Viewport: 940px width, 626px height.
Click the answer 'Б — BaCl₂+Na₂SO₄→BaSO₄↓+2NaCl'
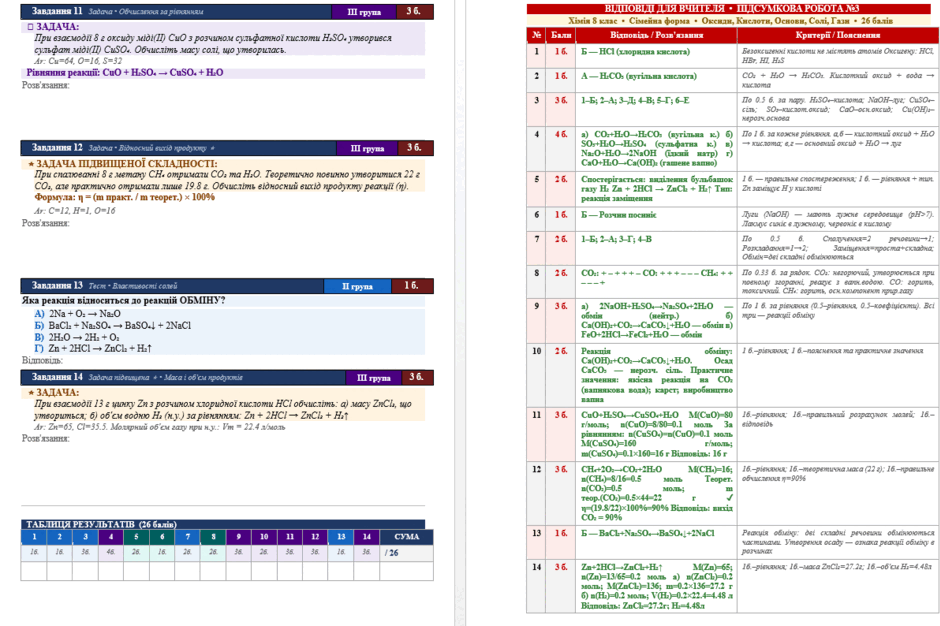(647, 533)
